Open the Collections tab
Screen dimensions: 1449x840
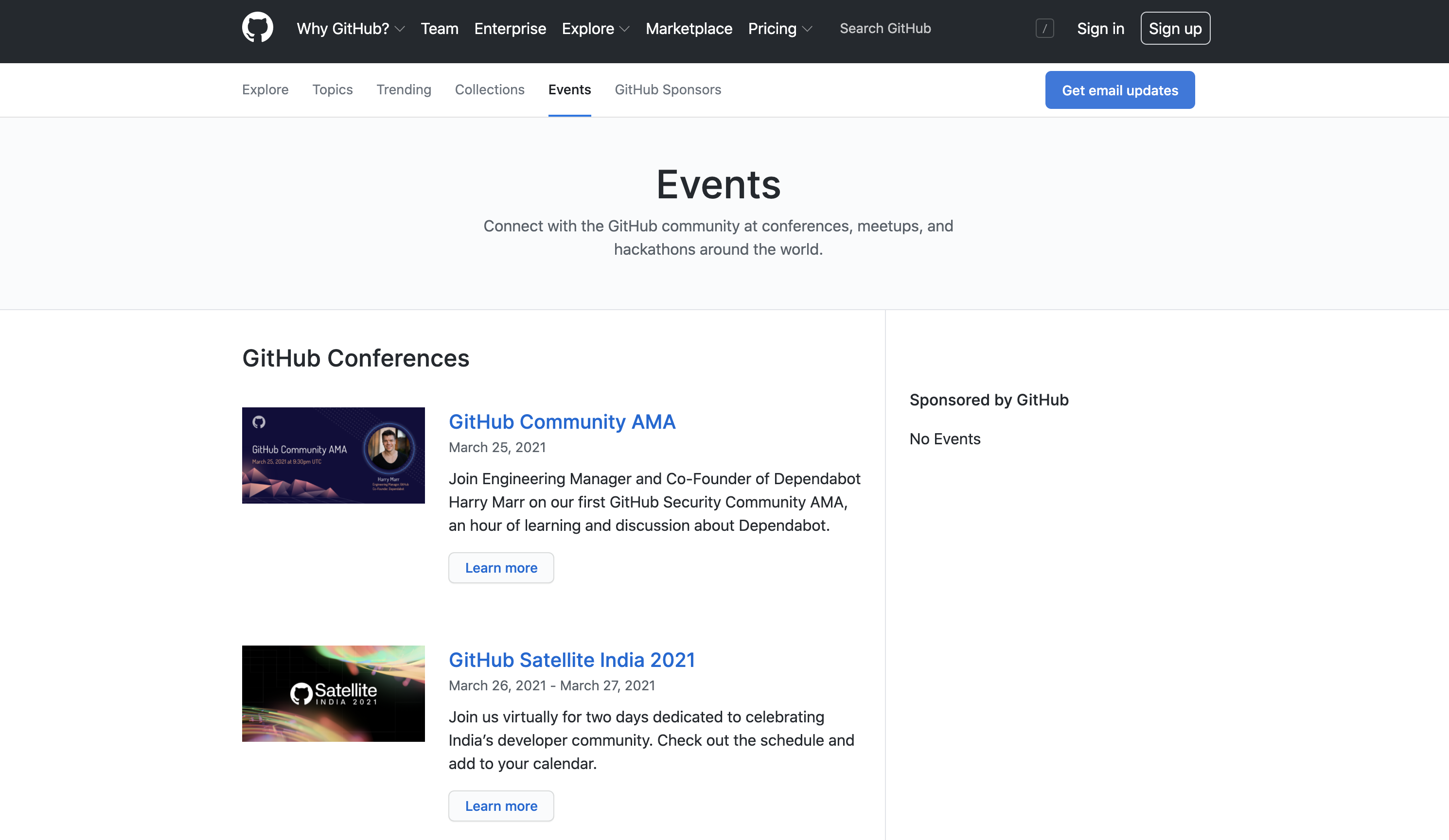(x=489, y=90)
